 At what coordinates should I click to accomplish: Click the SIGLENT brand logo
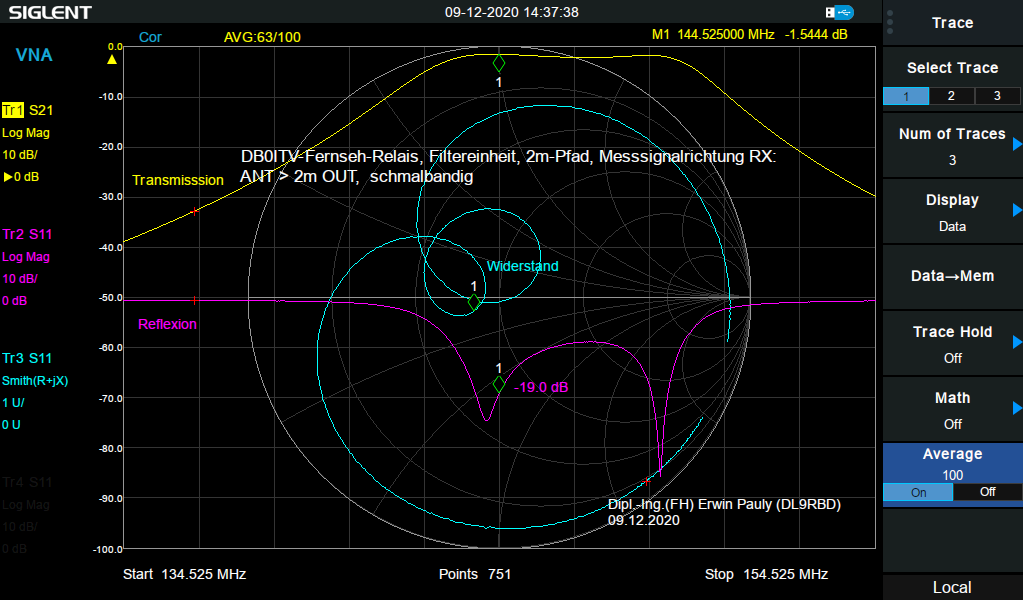coord(50,12)
